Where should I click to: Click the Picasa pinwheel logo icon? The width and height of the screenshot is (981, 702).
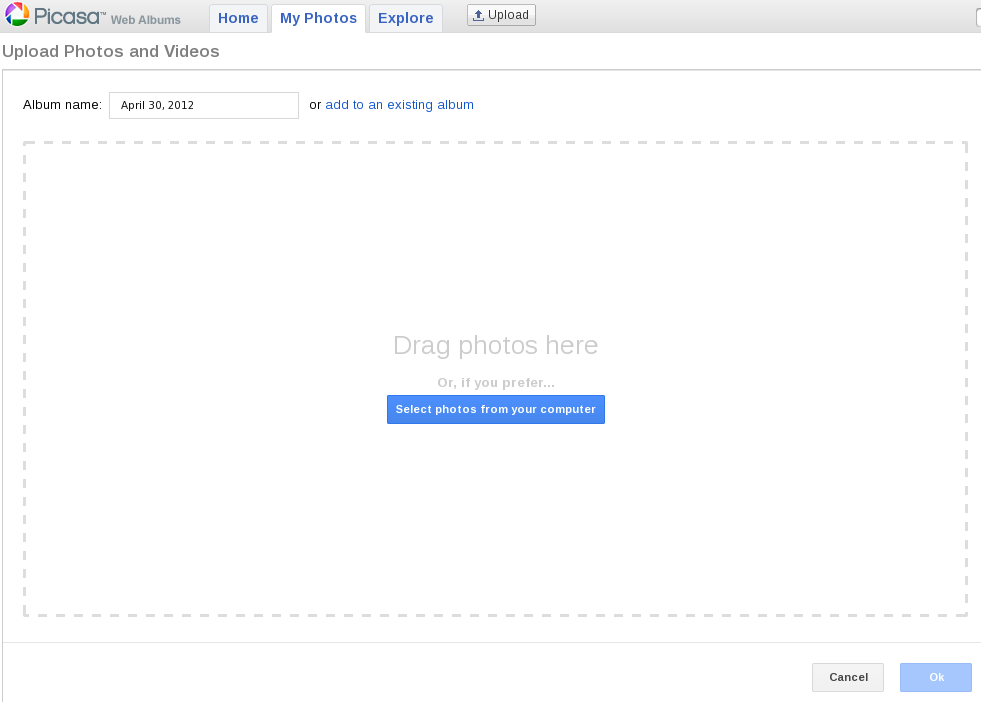click(17, 14)
